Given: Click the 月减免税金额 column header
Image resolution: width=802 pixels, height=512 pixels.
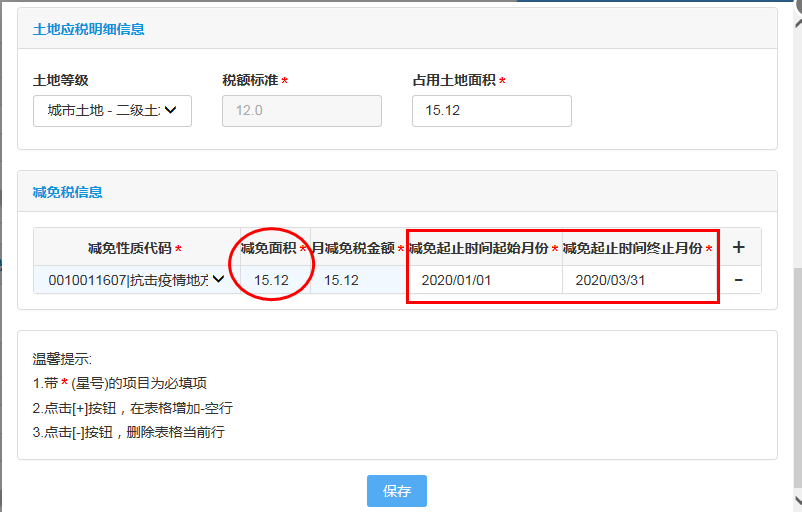Looking at the screenshot, I should pyautogui.click(x=358, y=248).
